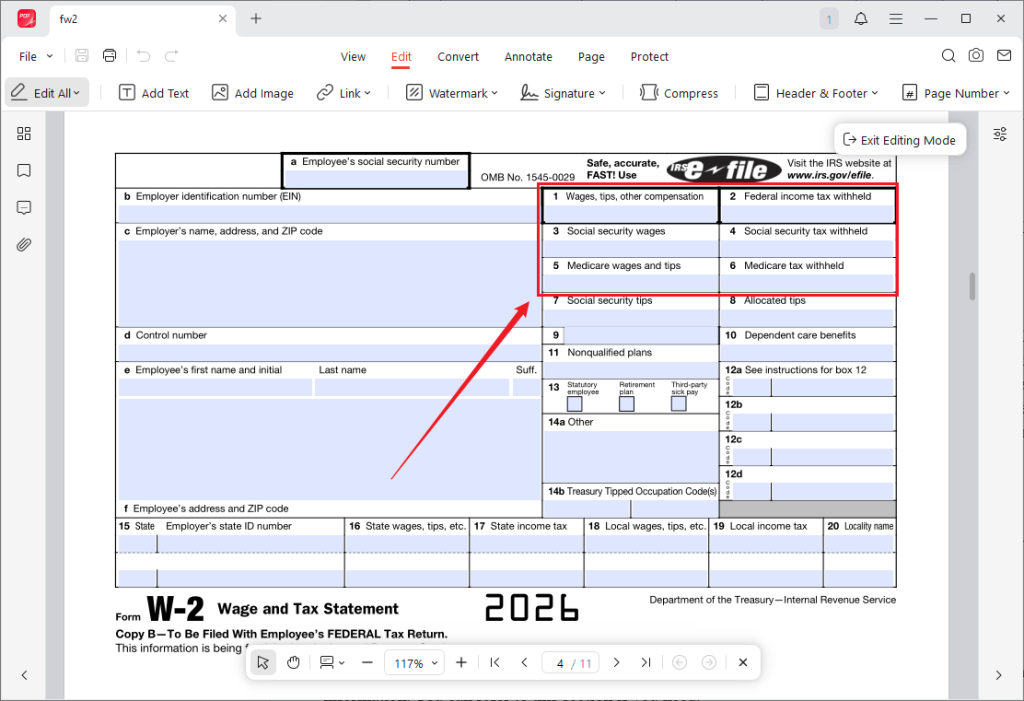Redo the last action
1024x701 pixels.
point(171,56)
